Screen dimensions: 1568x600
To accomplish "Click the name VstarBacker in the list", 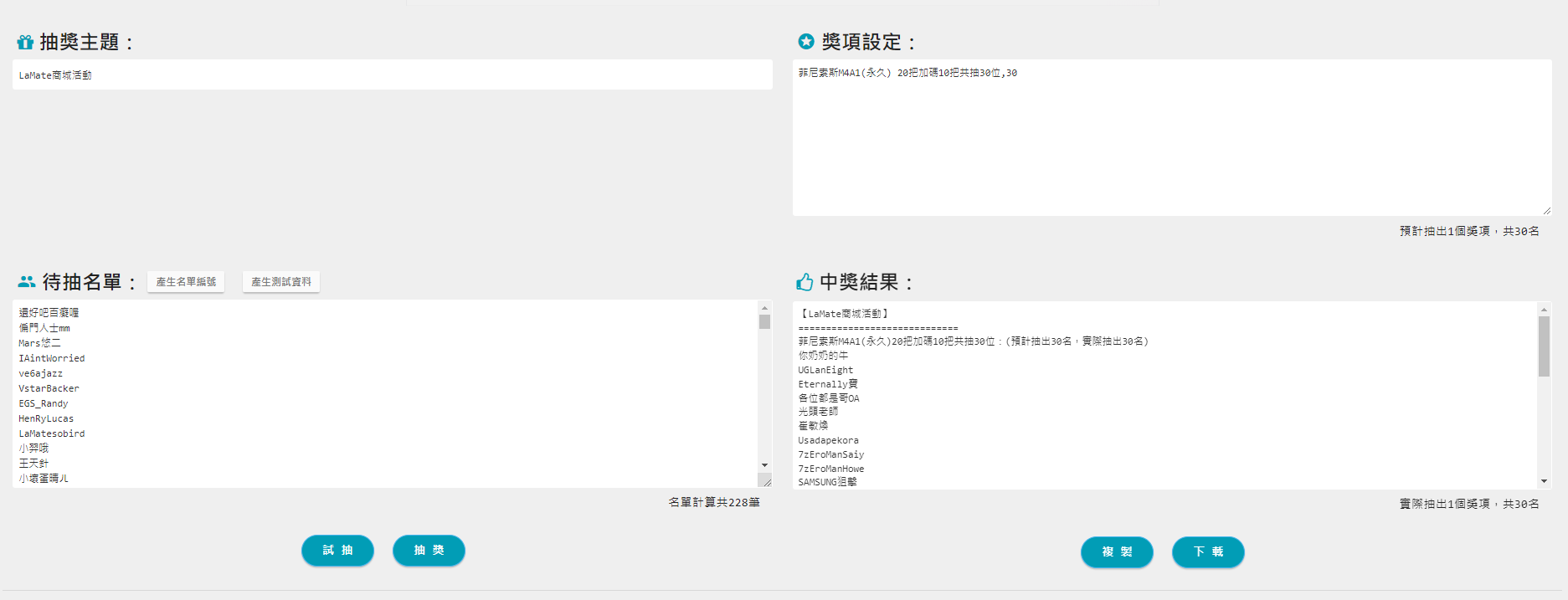I will pos(49,388).
